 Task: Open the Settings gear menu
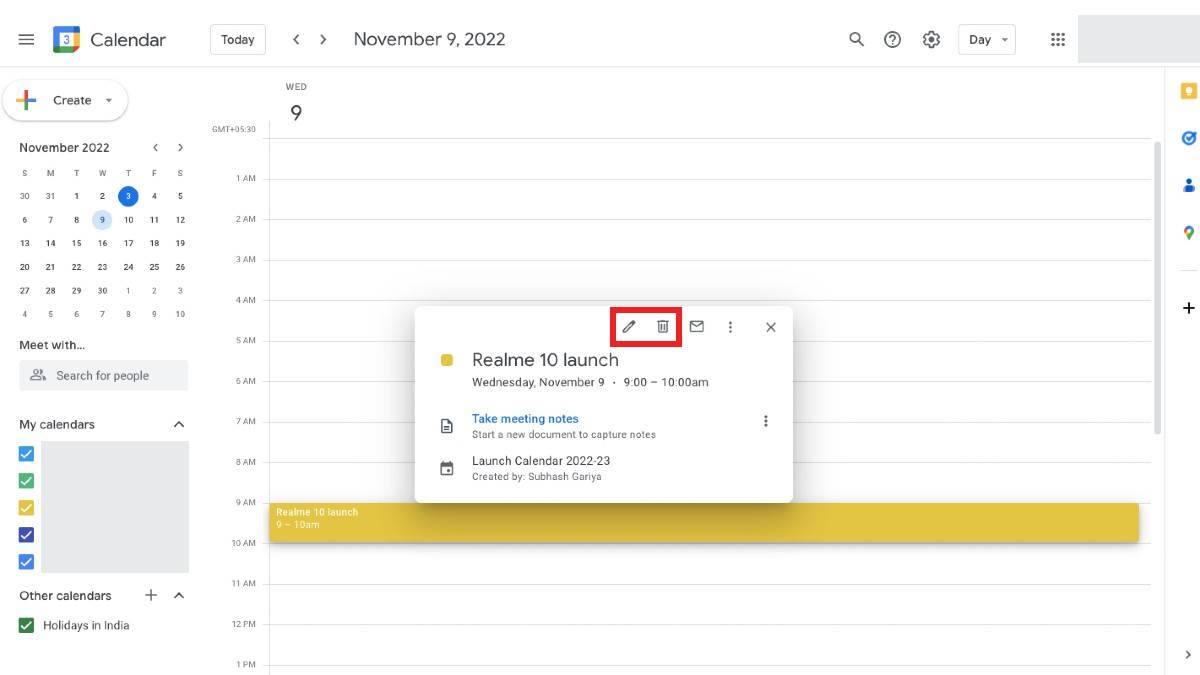click(x=931, y=40)
